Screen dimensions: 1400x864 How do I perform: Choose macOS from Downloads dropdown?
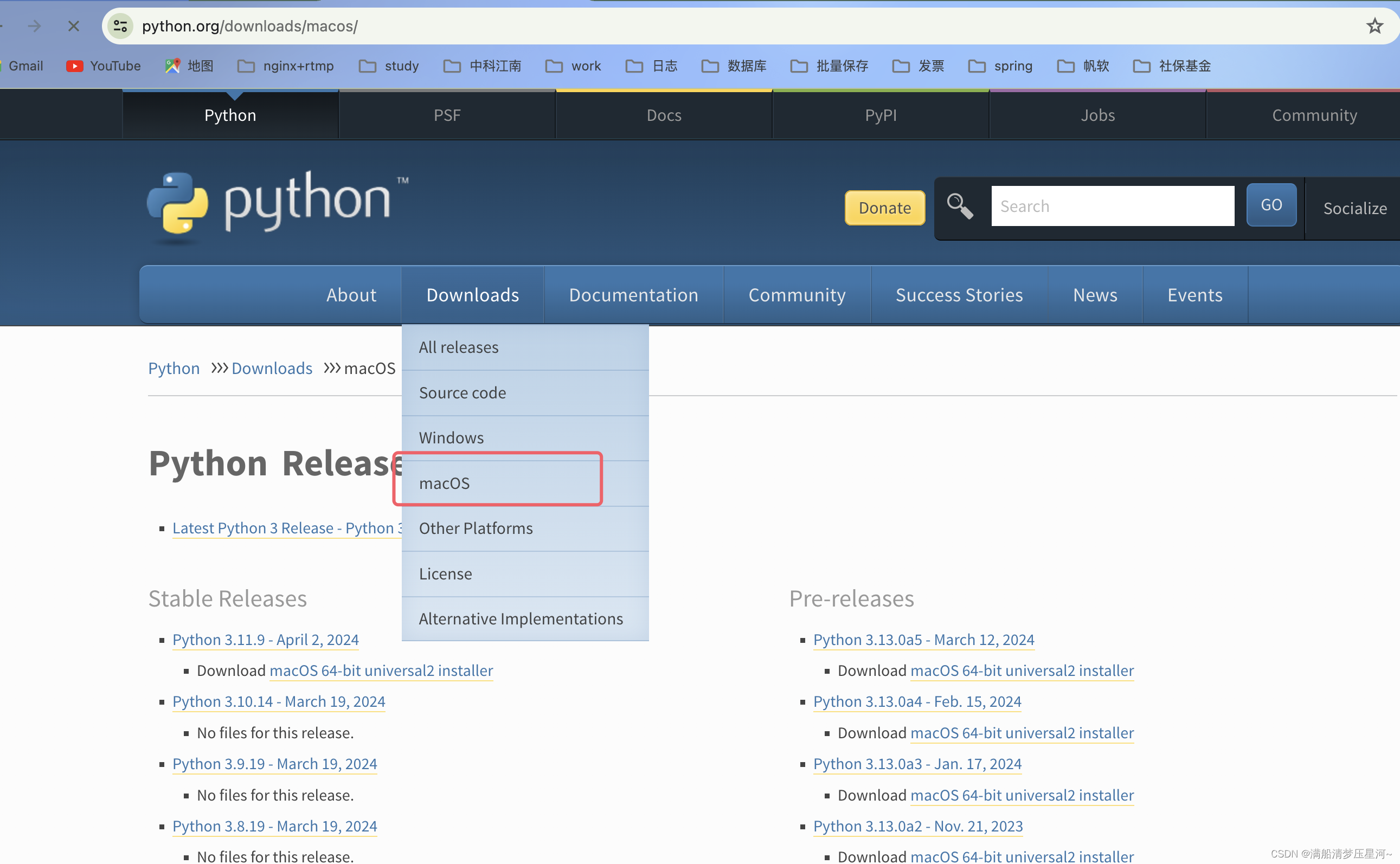click(x=525, y=483)
